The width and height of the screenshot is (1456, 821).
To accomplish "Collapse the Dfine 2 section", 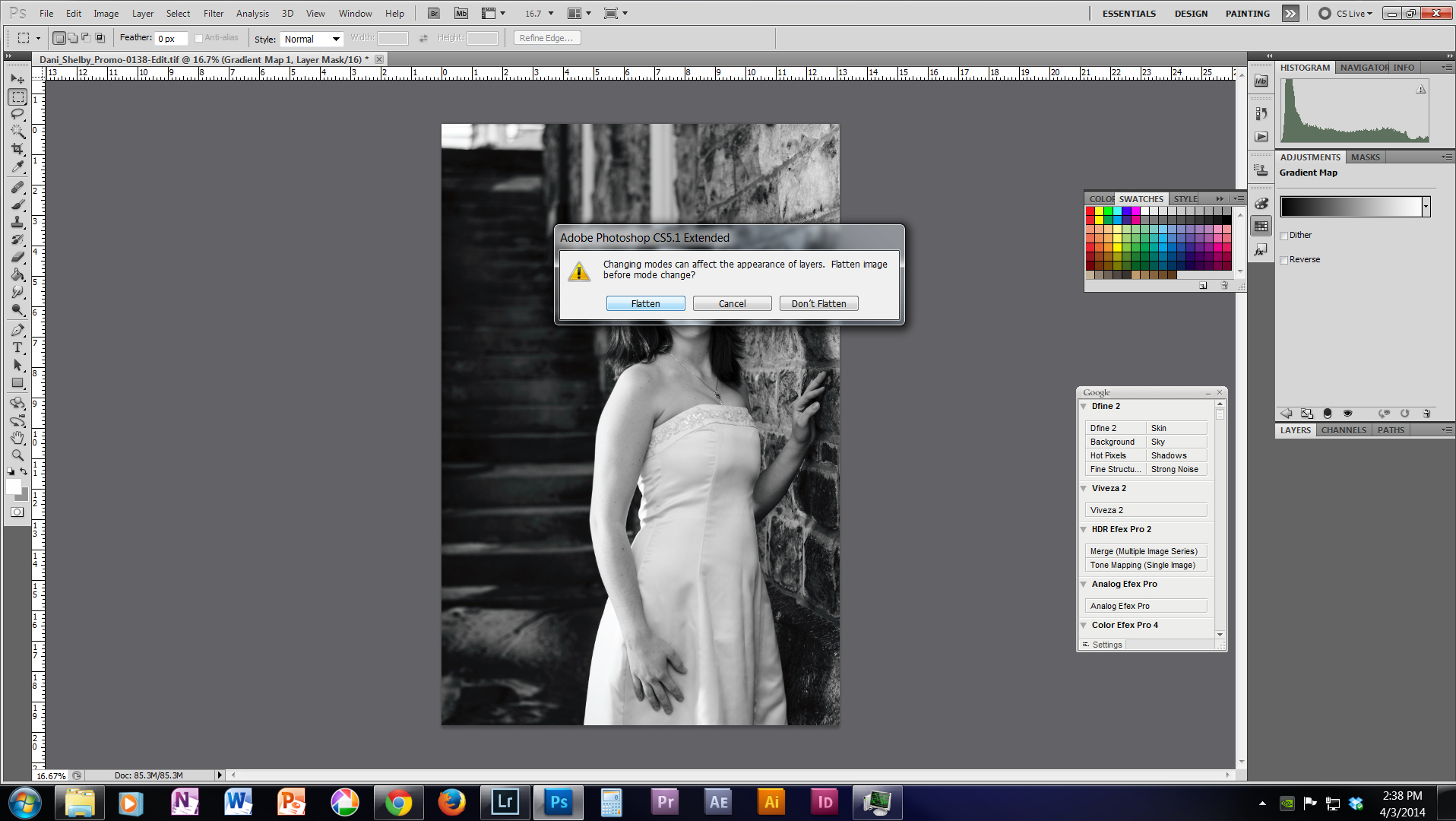I will tap(1084, 407).
